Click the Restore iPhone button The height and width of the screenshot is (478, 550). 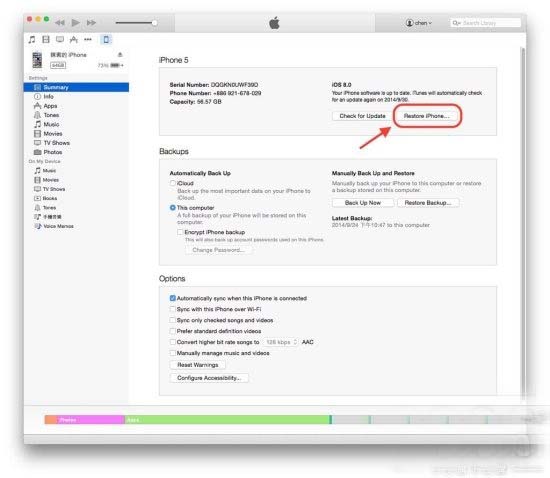427,116
